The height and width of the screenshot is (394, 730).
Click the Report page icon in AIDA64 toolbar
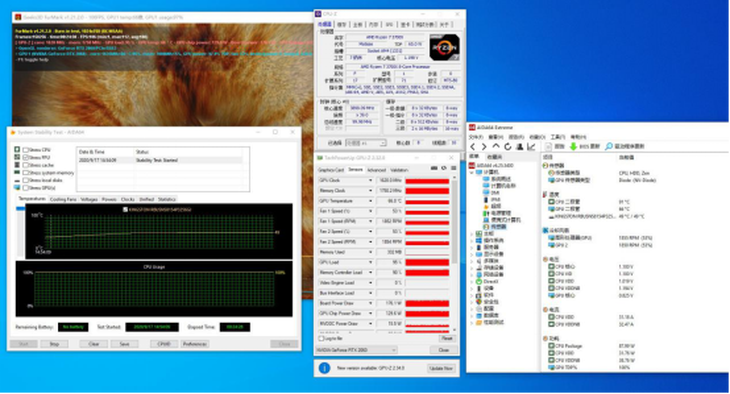(549, 147)
